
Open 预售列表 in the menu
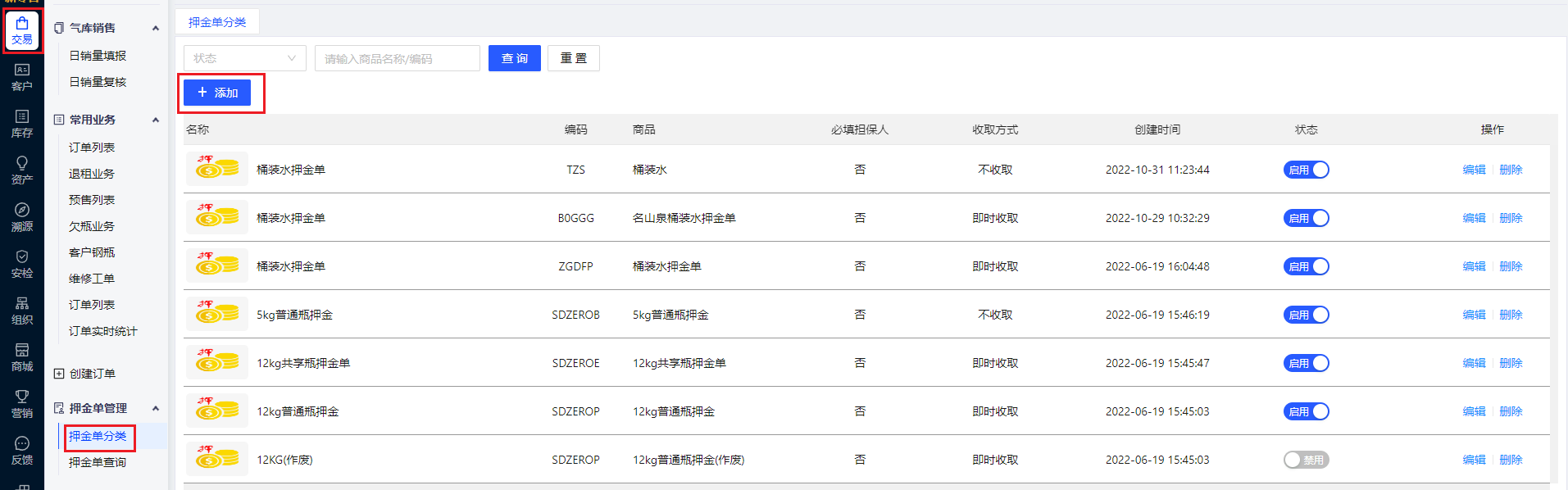[92, 200]
